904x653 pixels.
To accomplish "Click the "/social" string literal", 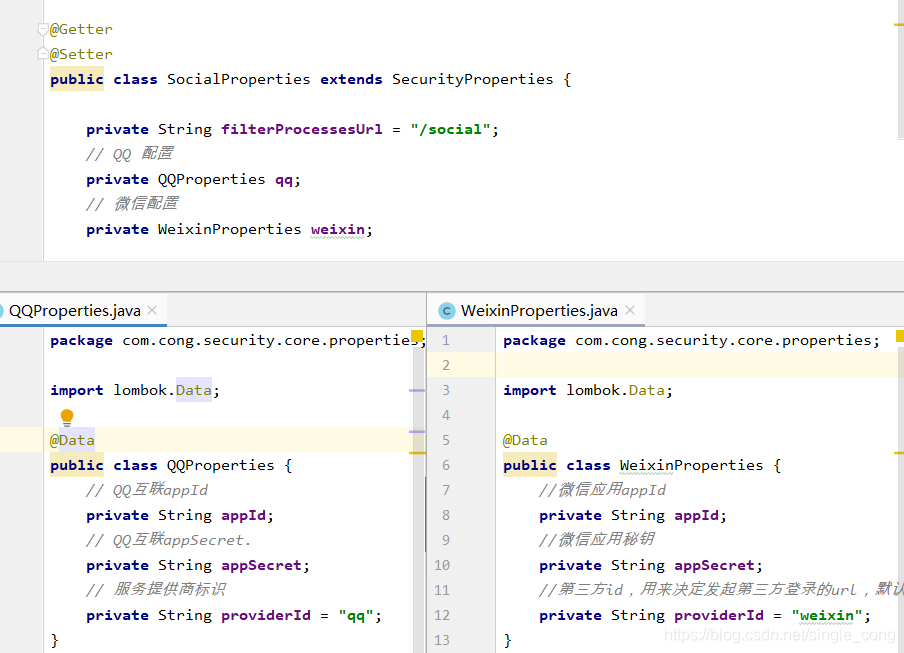I will point(450,129).
